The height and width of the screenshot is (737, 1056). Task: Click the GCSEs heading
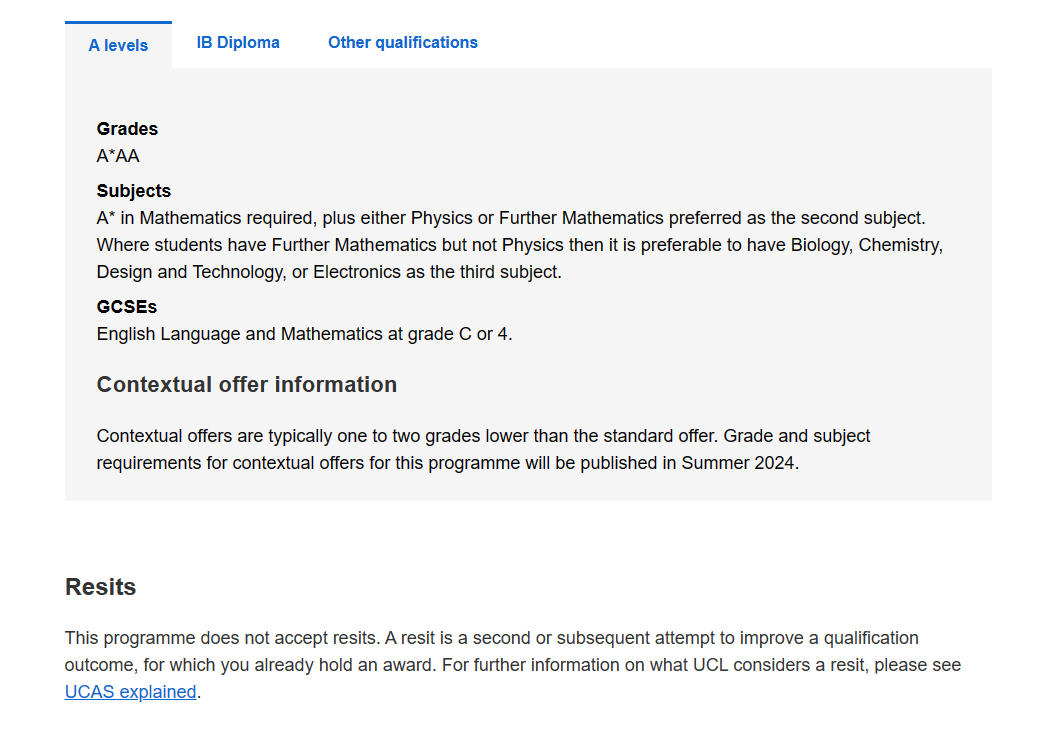(x=127, y=307)
